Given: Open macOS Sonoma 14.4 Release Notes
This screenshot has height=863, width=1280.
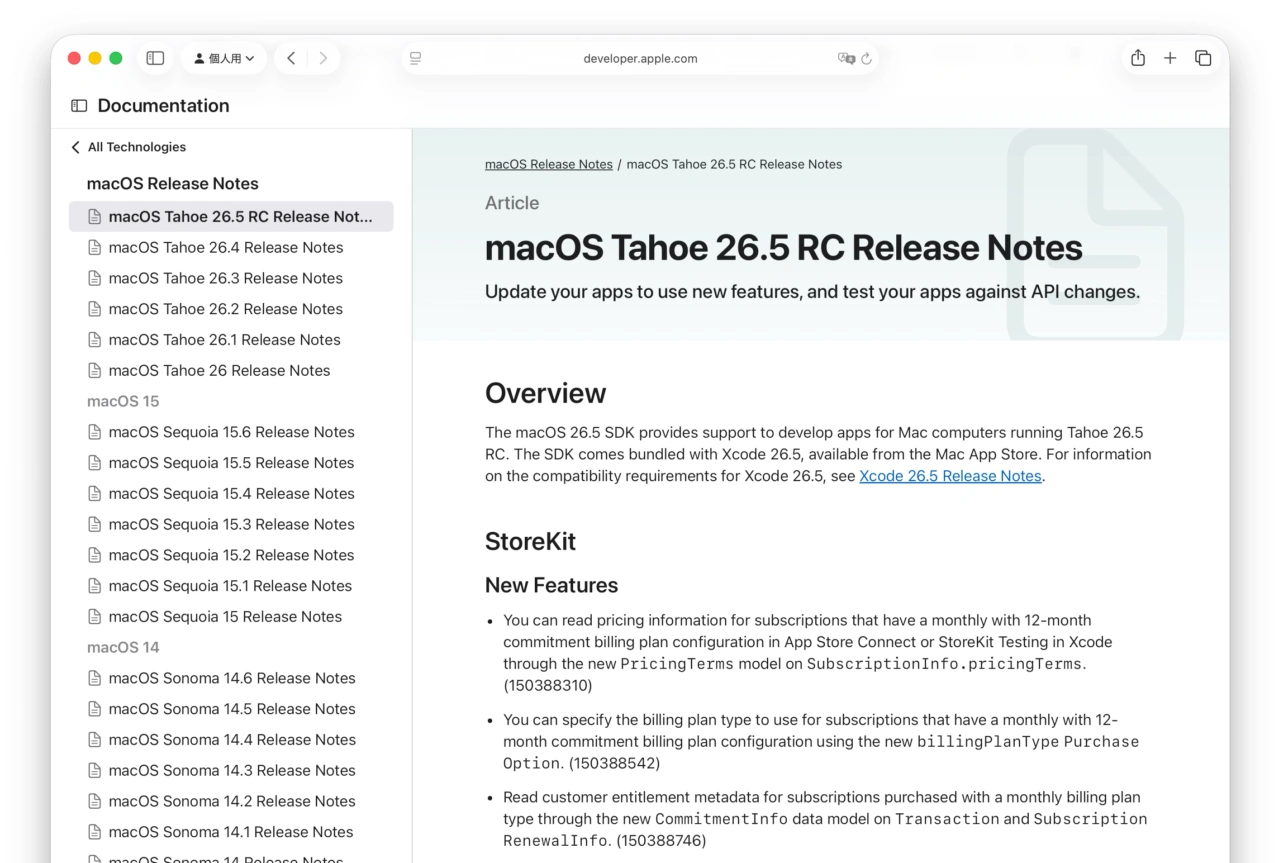Looking at the screenshot, I should point(232,740).
